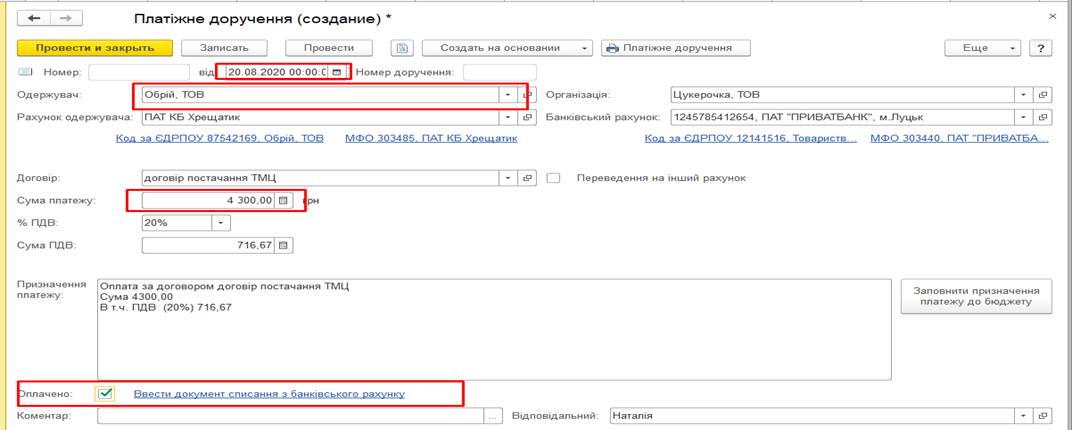1072x430 pixels.
Task: Open the calendar picker for the date field
Action: (338, 72)
